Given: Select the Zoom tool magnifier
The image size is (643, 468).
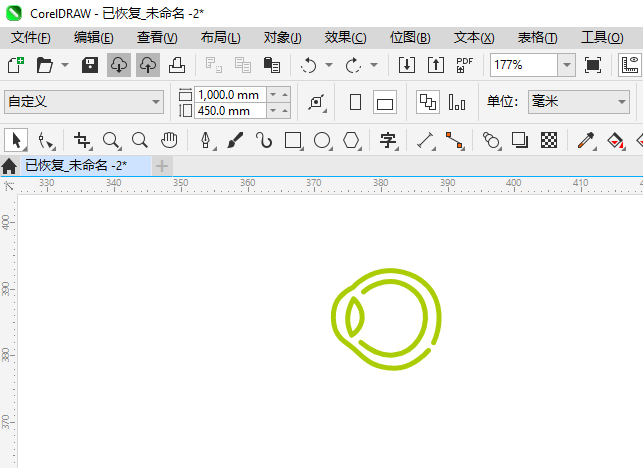Looking at the screenshot, I should click(x=111, y=140).
